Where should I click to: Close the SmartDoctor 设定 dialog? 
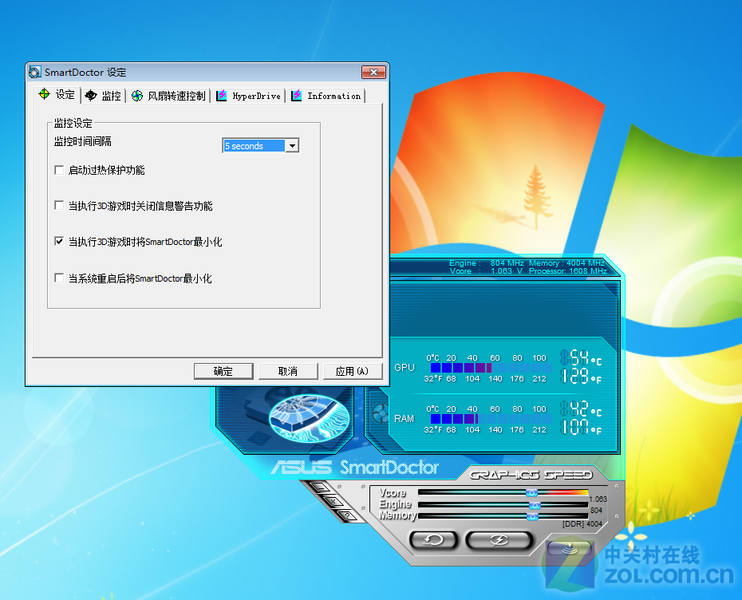(x=373, y=72)
